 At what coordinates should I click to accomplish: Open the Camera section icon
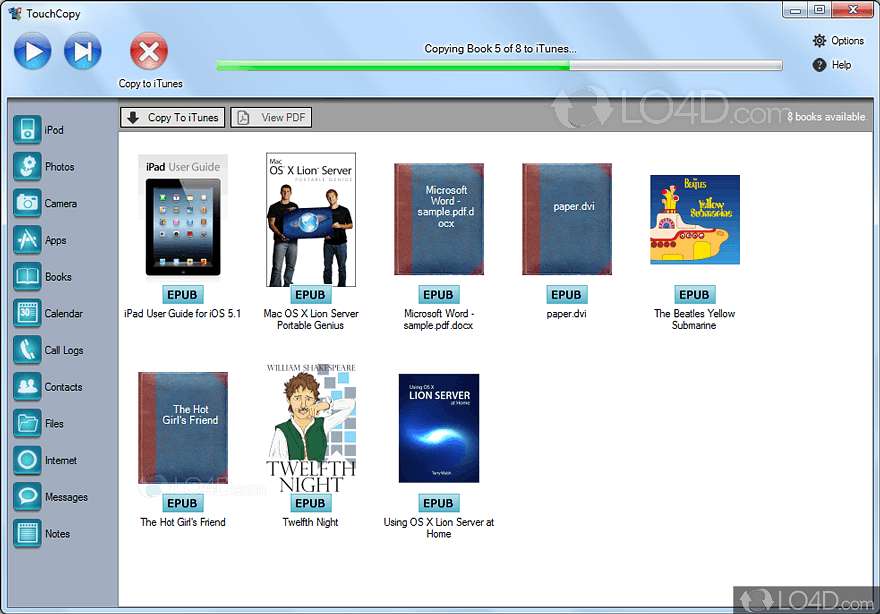27,203
